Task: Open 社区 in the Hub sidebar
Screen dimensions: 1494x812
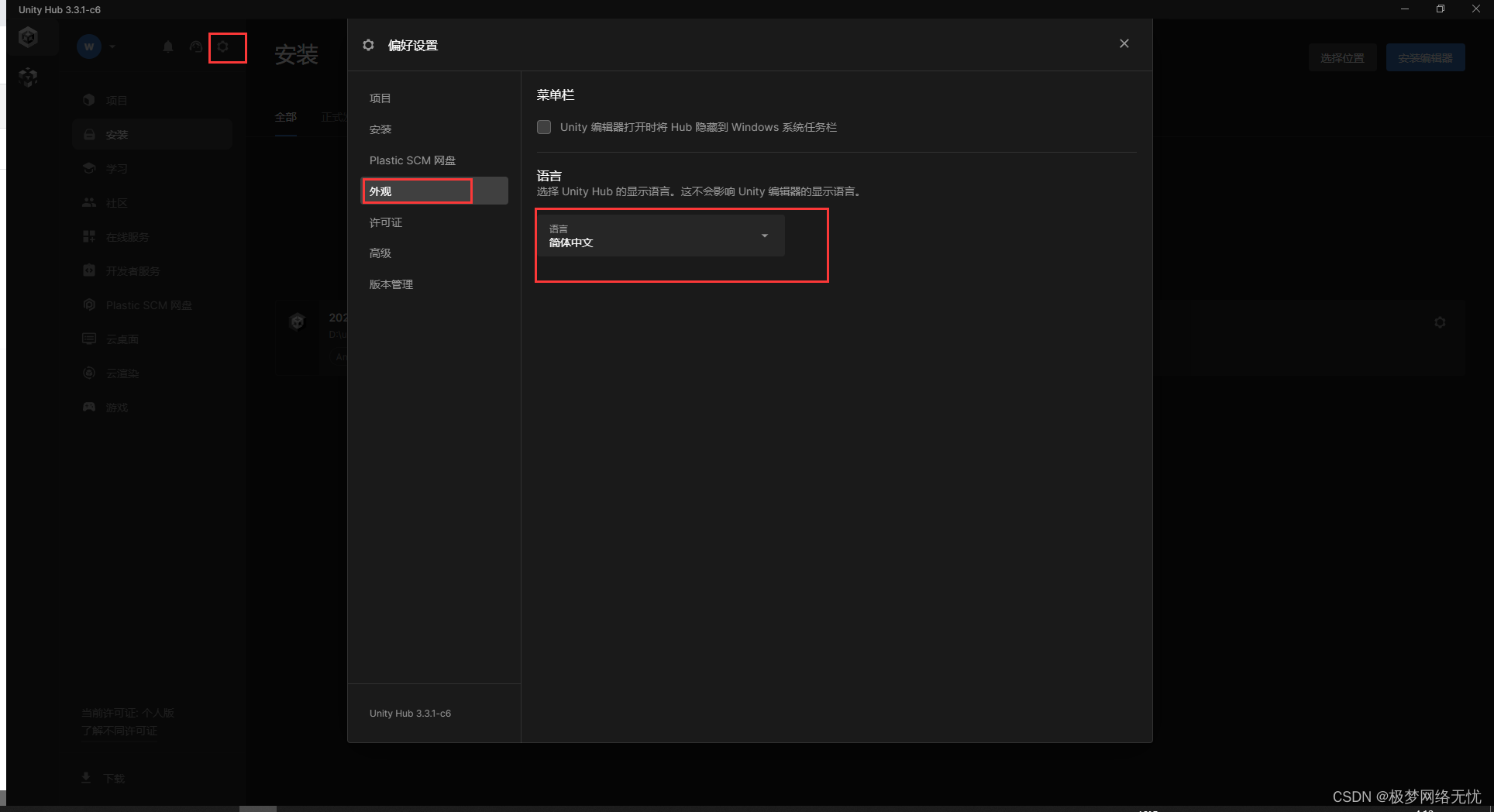Action: click(x=152, y=202)
